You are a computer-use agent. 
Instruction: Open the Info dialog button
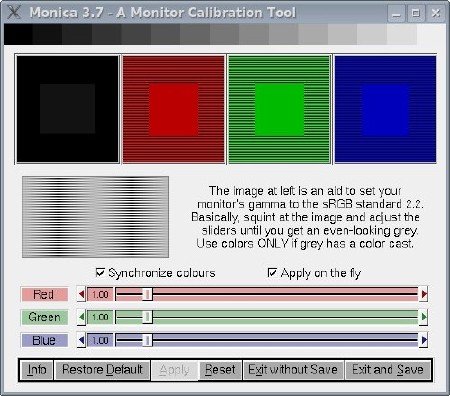tap(37, 370)
